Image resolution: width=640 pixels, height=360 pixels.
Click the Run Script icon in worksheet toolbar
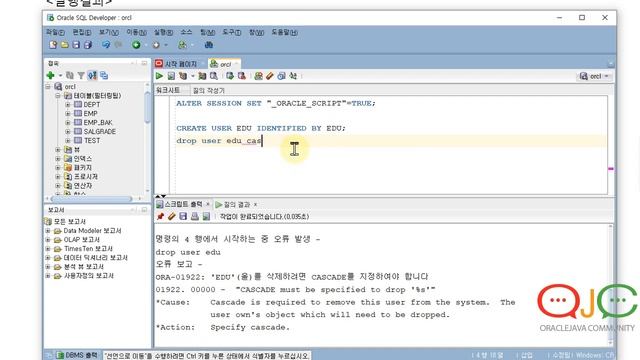pos(171,76)
